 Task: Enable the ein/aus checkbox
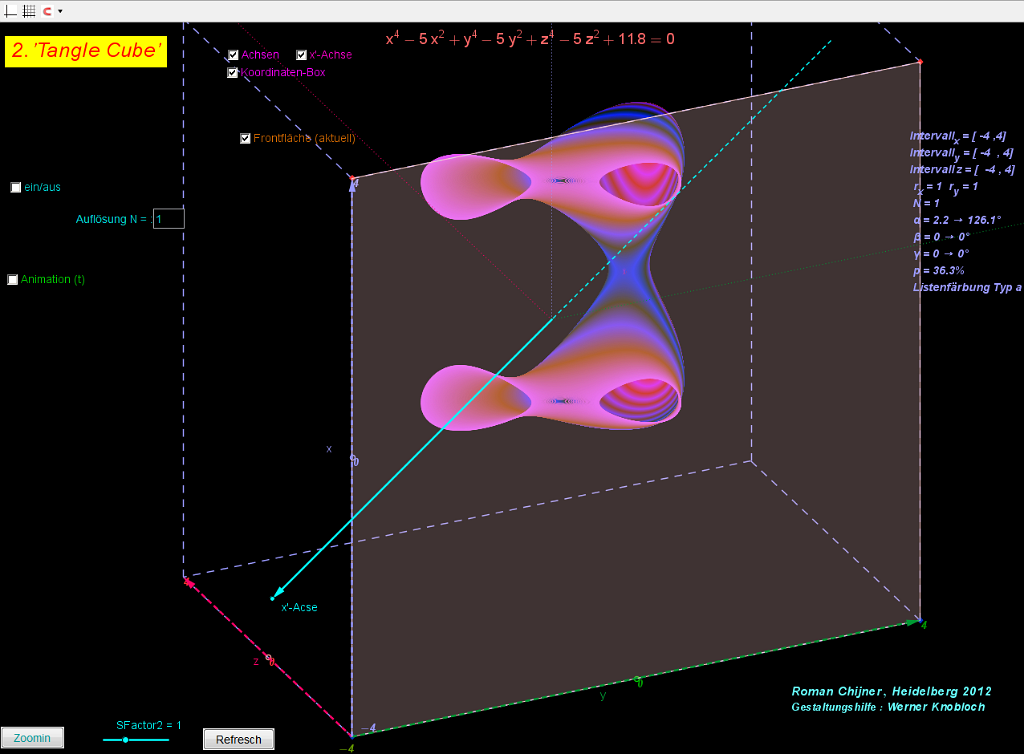tap(16, 187)
